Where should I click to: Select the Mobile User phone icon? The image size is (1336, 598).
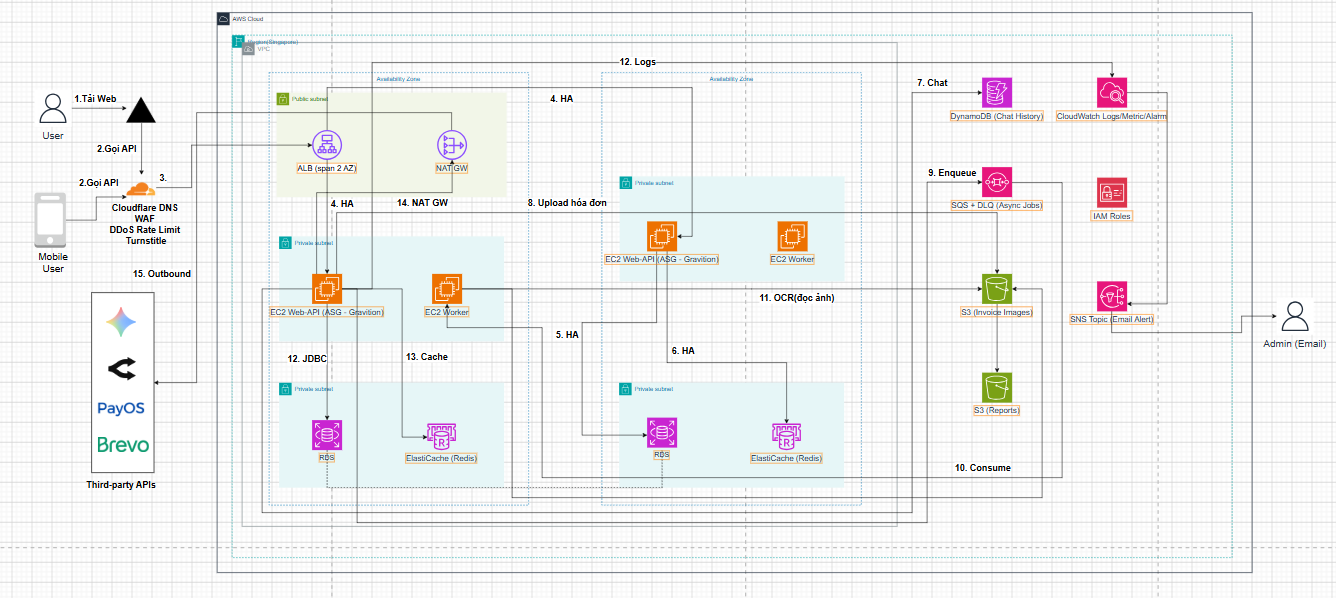[51, 219]
